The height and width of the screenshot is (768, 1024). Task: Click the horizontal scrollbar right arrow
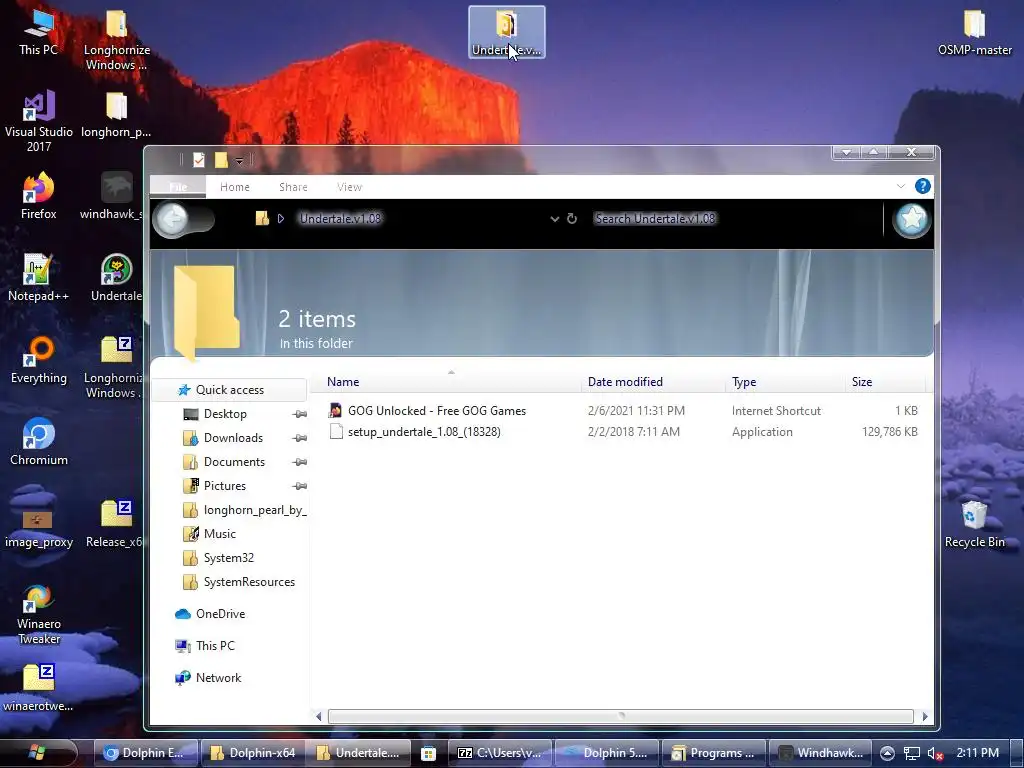pyautogui.click(x=925, y=716)
